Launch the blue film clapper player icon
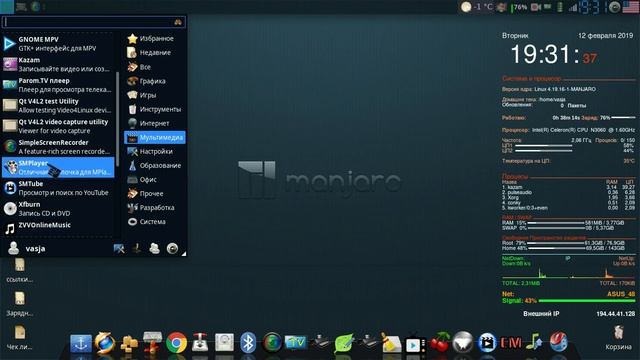This screenshot has height=360, width=640. 487,343
